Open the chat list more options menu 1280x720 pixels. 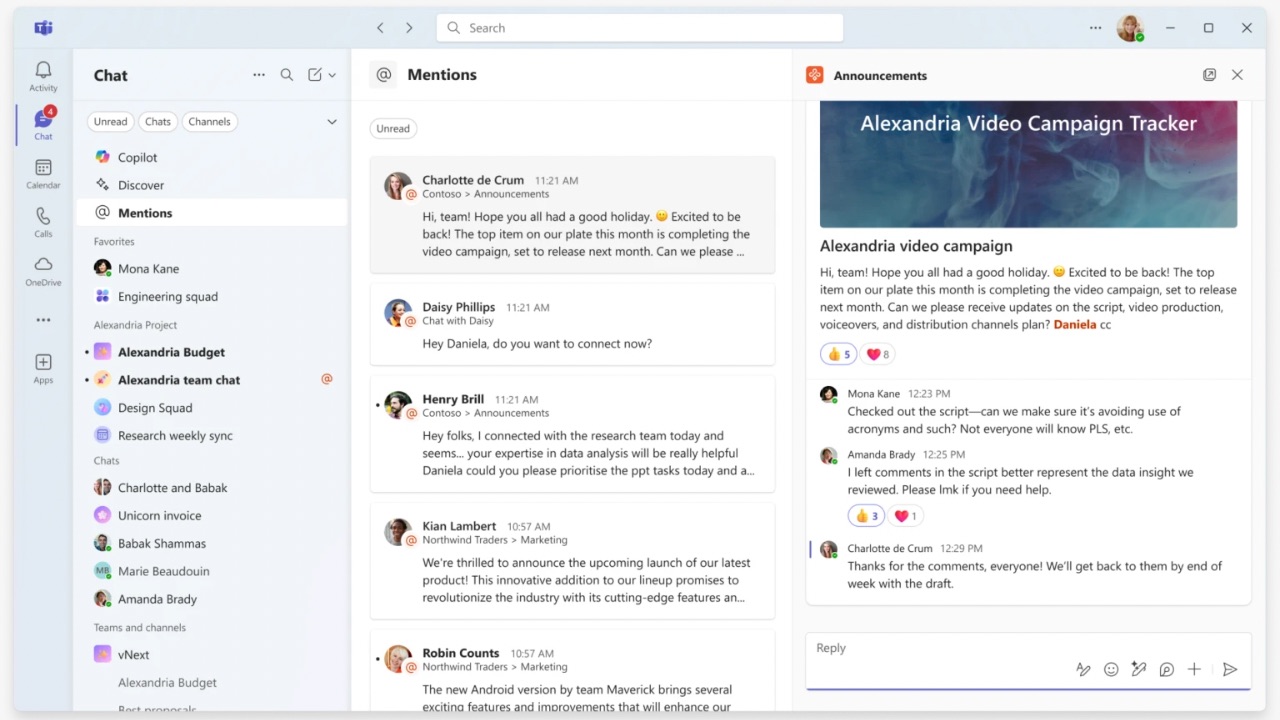pyautogui.click(x=259, y=75)
